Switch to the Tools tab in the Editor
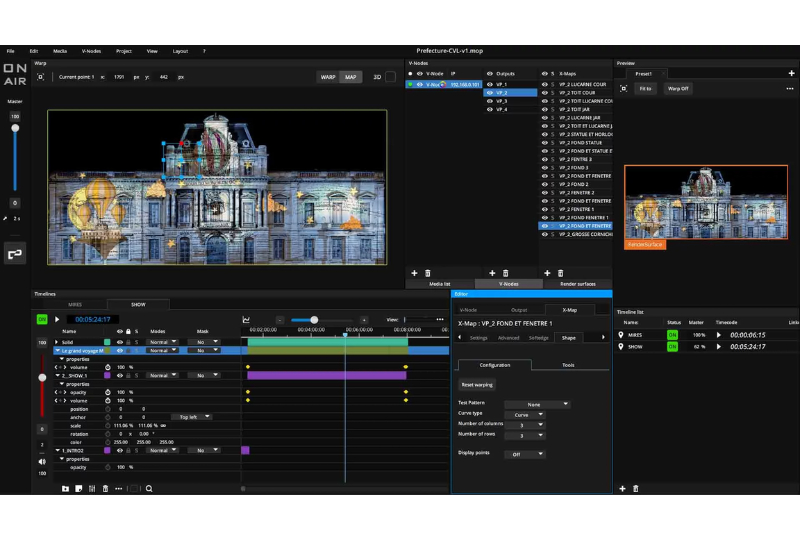The width and height of the screenshot is (800, 540). 568,365
